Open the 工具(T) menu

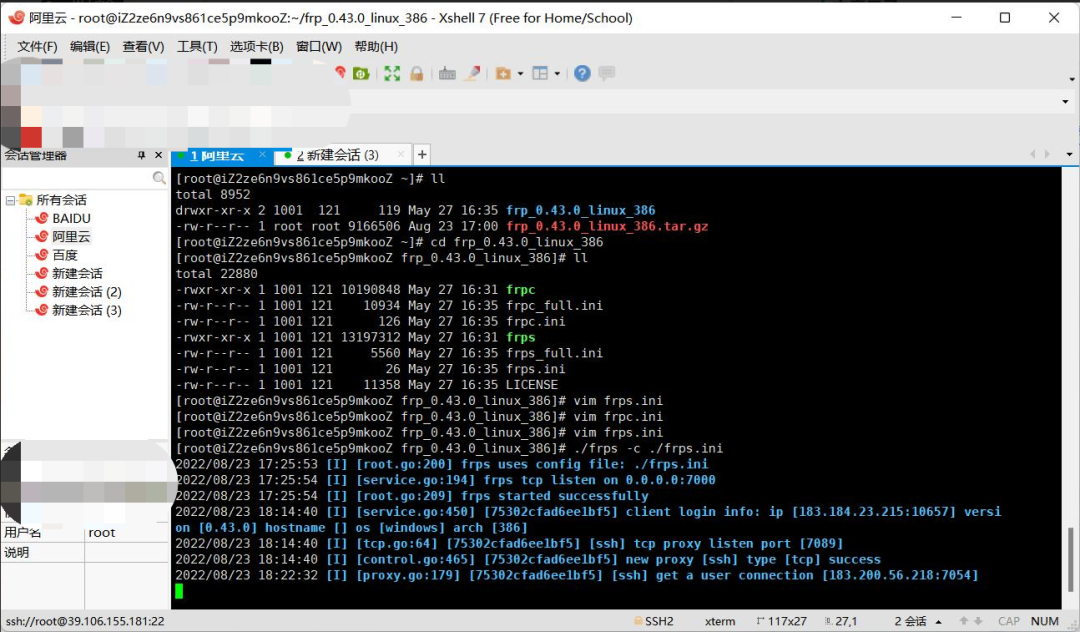pyautogui.click(x=197, y=46)
